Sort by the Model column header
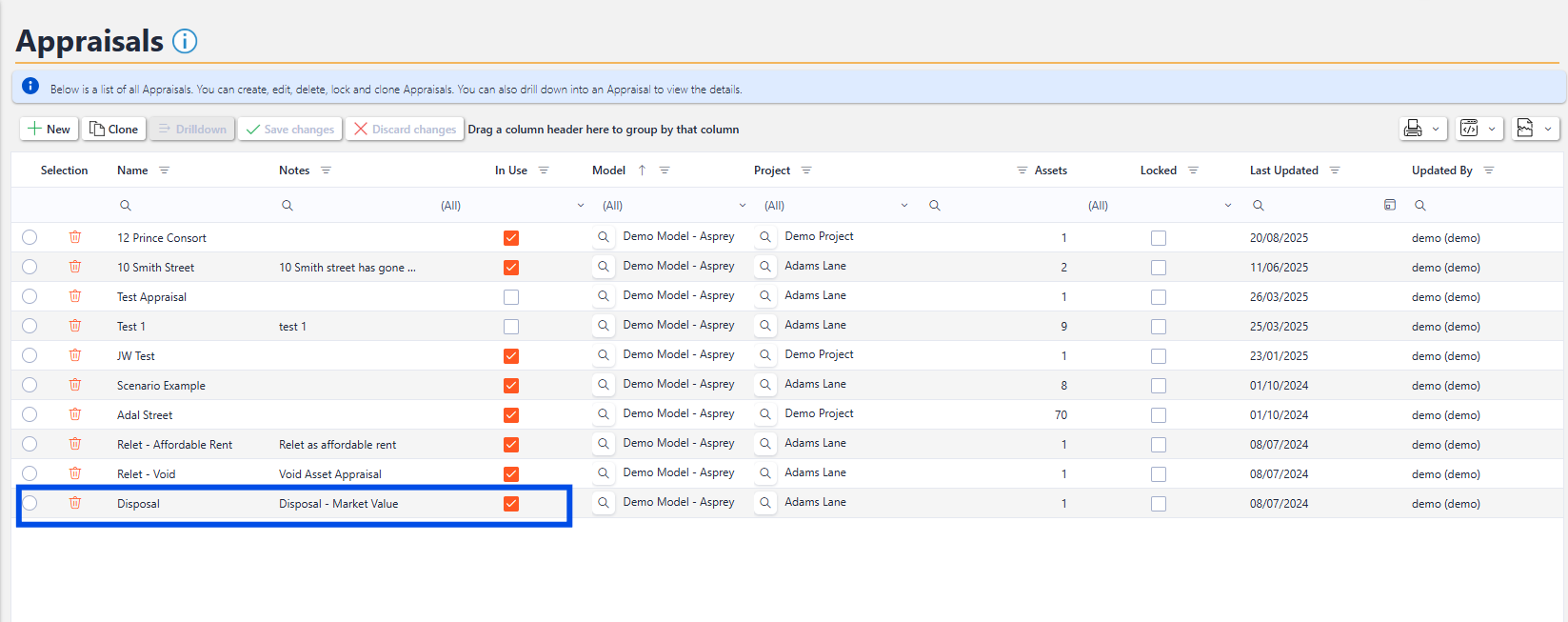This screenshot has height=622, width=1568. (x=608, y=171)
